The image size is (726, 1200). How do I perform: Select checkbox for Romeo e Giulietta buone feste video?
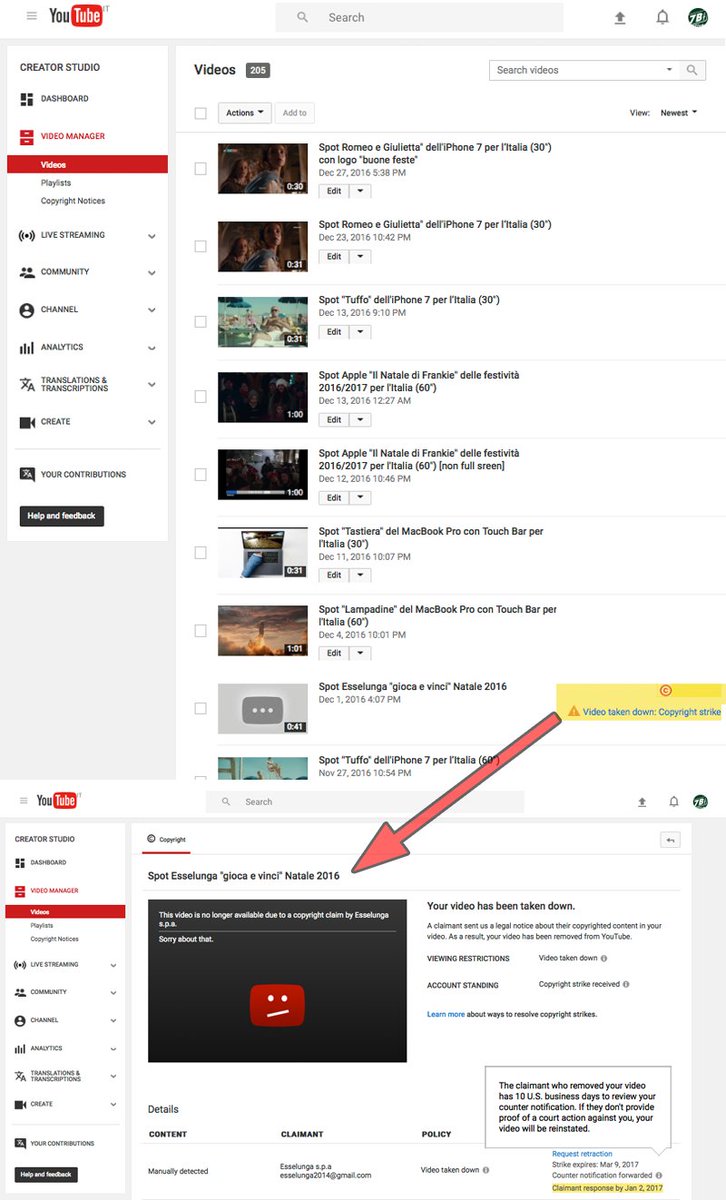[200, 168]
